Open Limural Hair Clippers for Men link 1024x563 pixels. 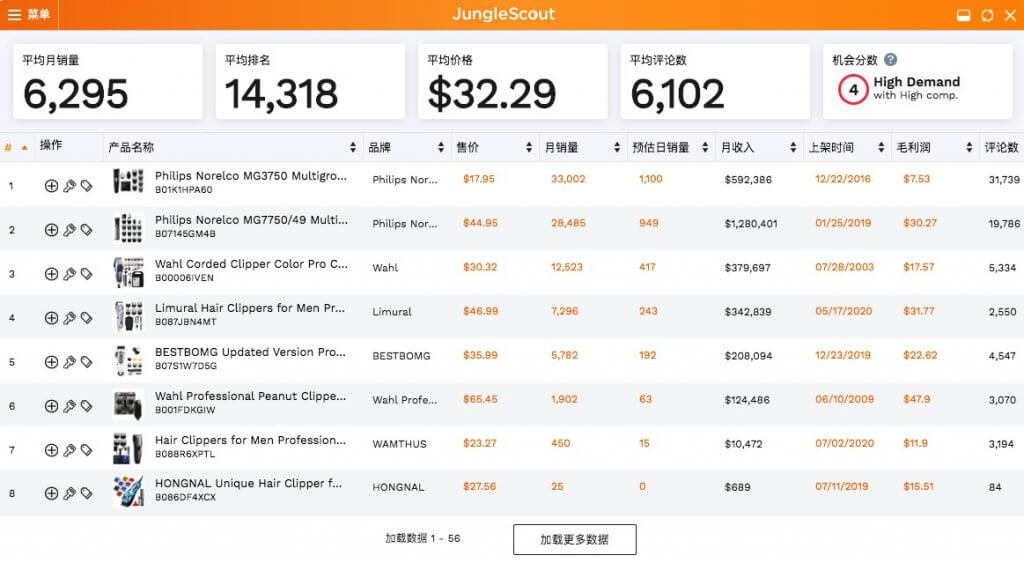(x=249, y=308)
